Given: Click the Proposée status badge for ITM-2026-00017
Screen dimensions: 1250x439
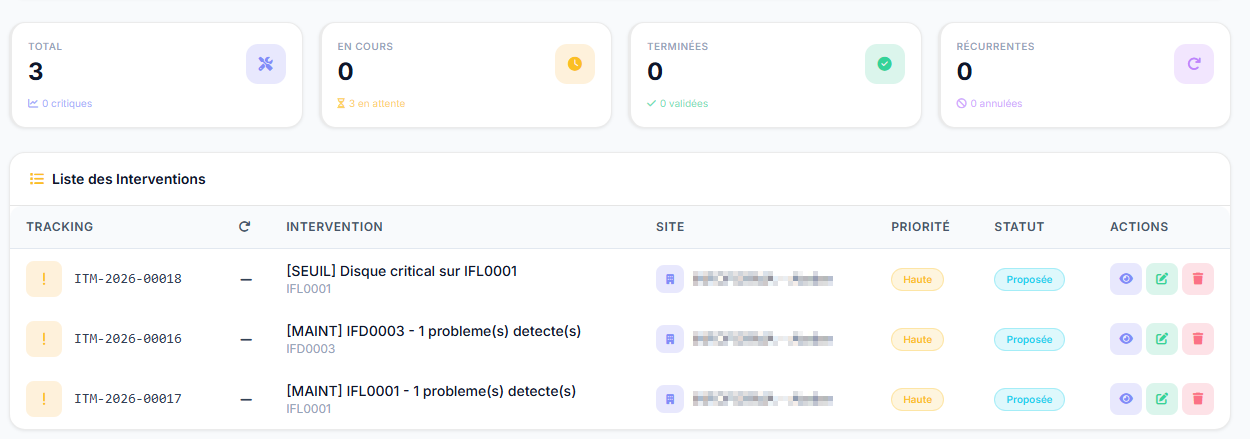Looking at the screenshot, I should pos(1029,399).
